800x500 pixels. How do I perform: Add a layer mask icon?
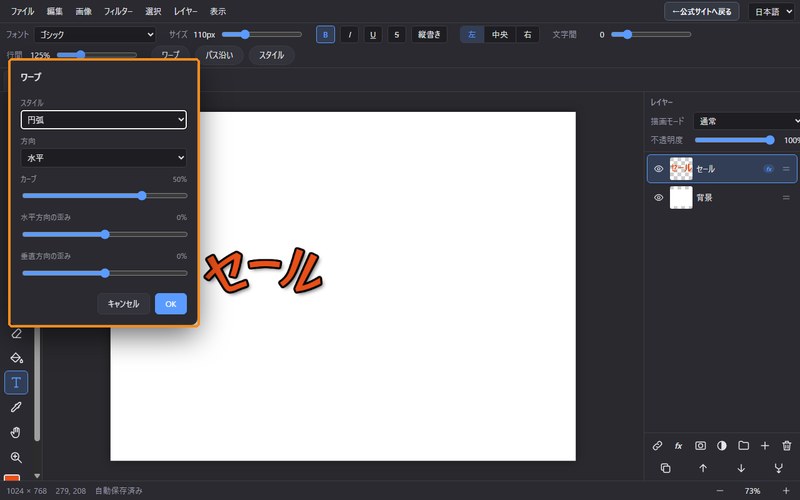(700, 445)
